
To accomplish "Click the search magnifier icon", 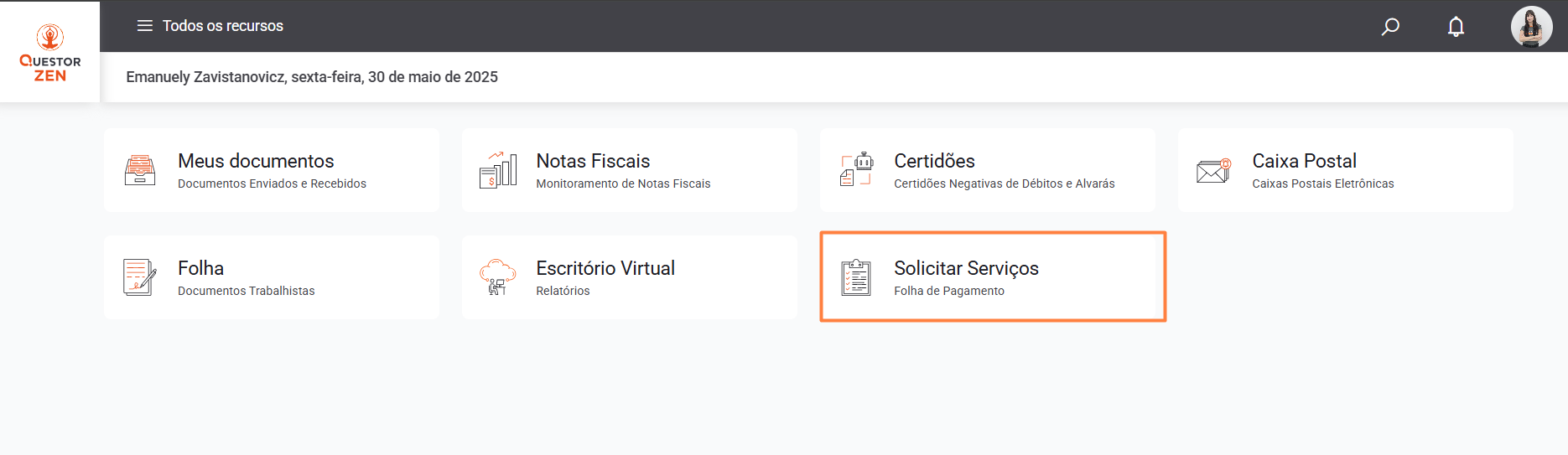I will (x=1390, y=27).
